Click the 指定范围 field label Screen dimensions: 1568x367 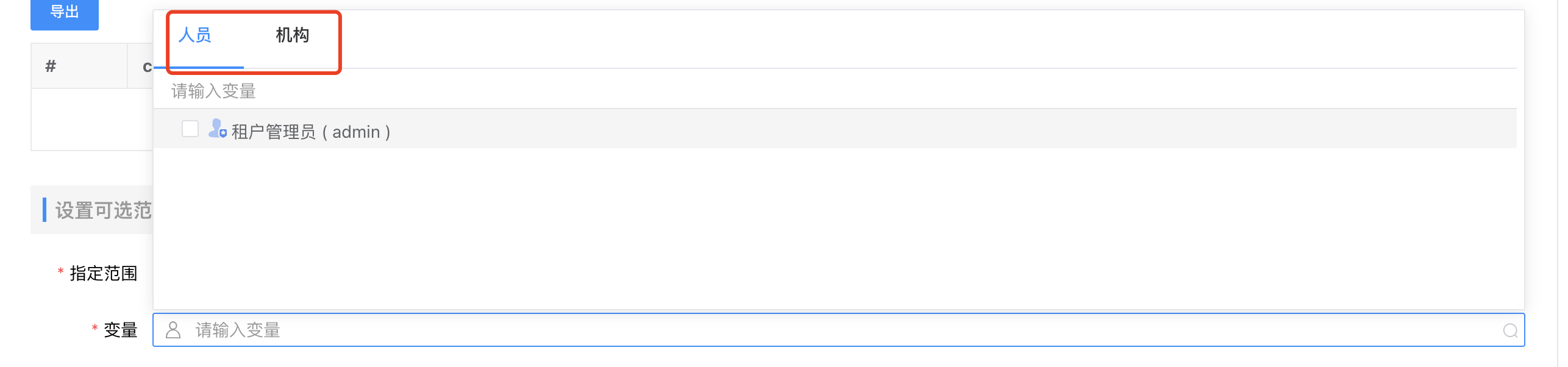coord(104,273)
